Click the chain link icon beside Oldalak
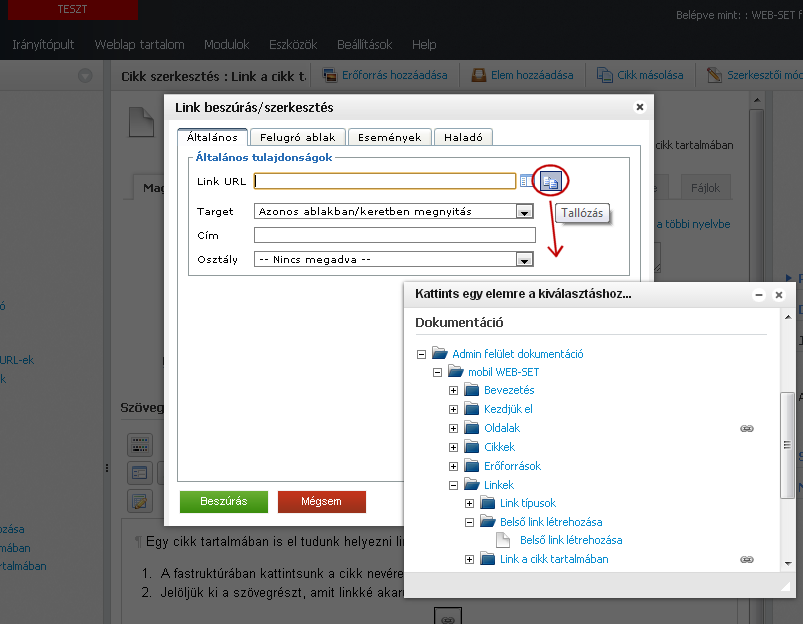 click(746, 428)
